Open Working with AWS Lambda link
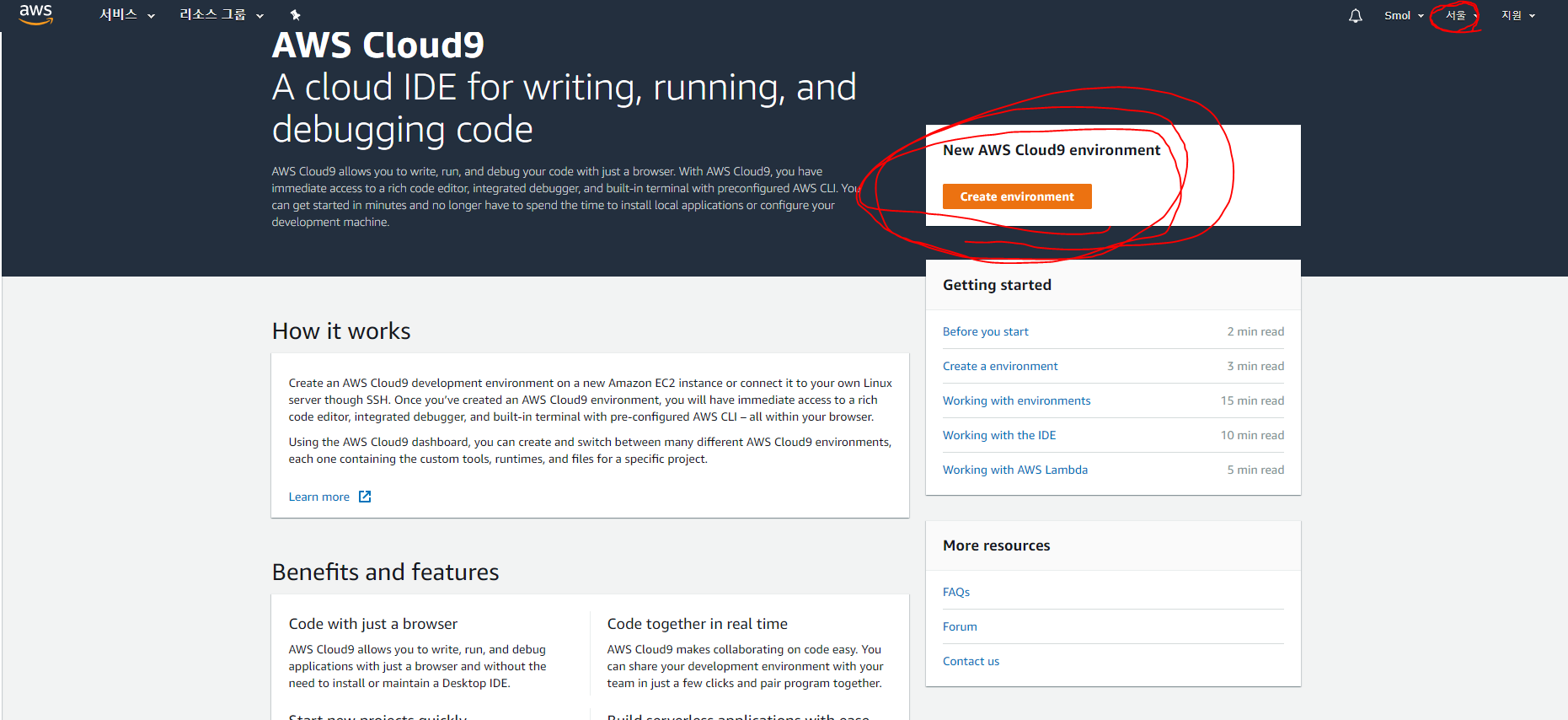The height and width of the screenshot is (720, 1568). (1015, 470)
